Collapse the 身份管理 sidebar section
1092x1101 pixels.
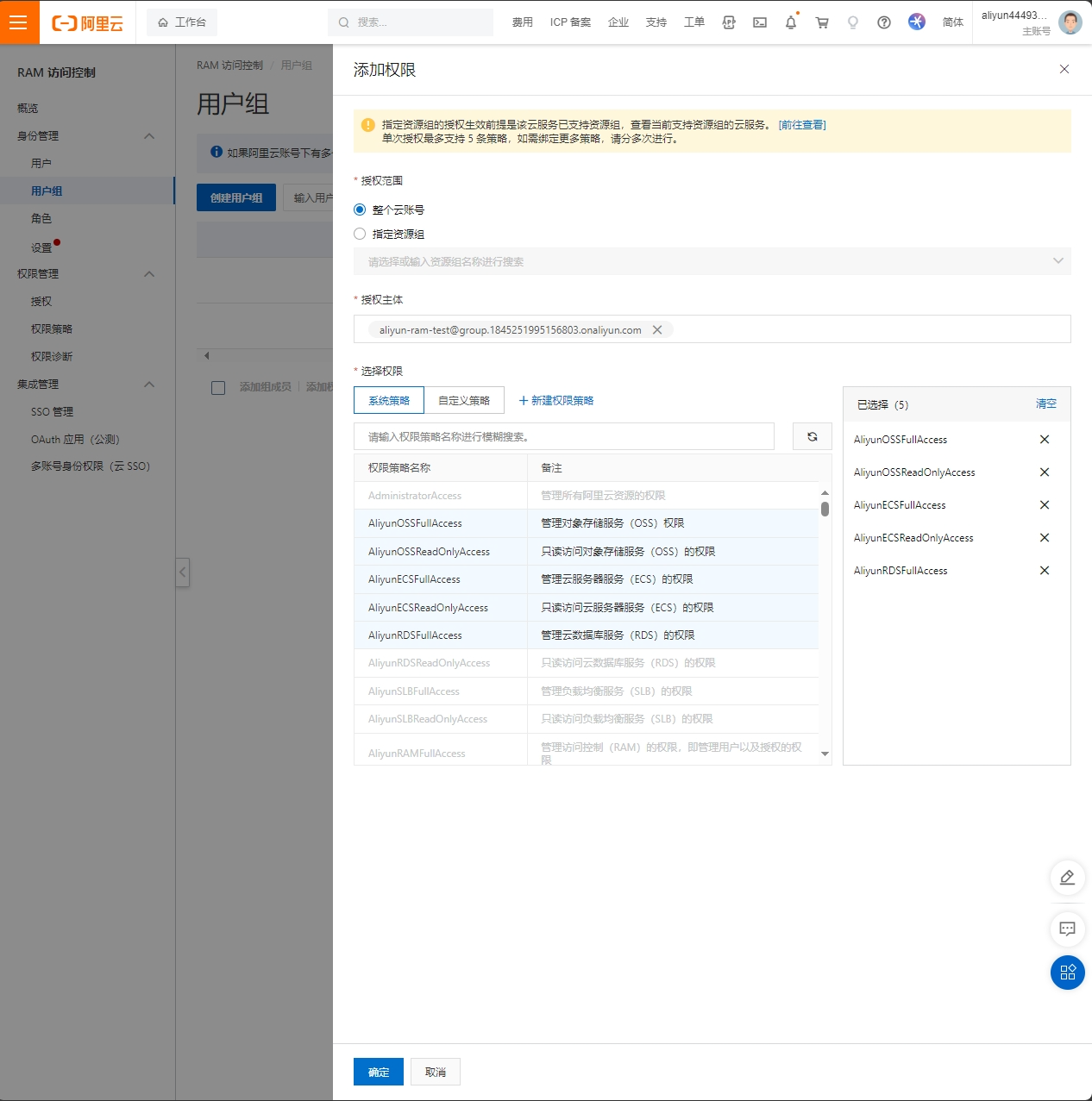tap(149, 136)
